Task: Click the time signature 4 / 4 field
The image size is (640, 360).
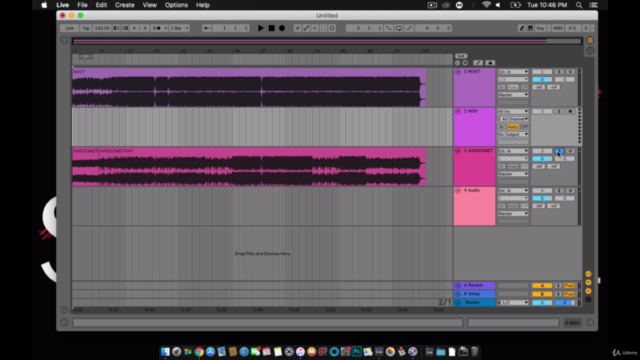Action: click(x=139, y=28)
